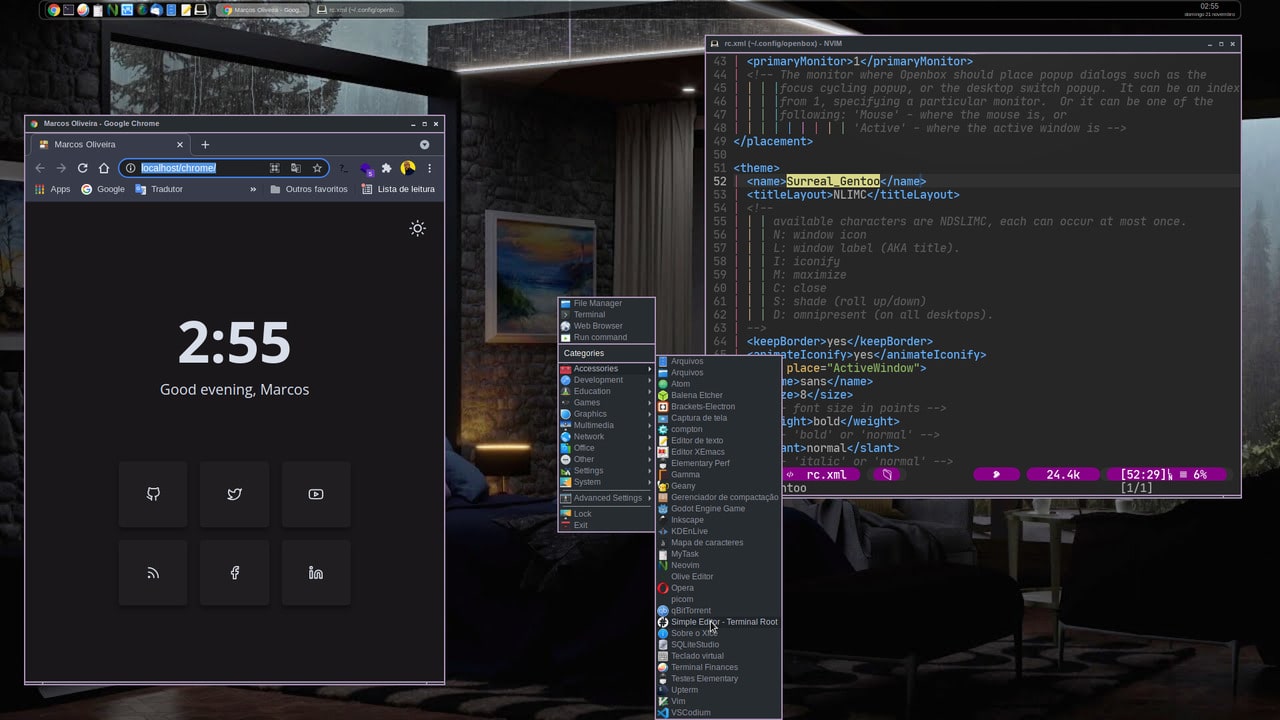Launch SQLiteStudio from submenu
Image resolution: width=1280 pixels, height=720 pixels.
[x=718, y=645]
